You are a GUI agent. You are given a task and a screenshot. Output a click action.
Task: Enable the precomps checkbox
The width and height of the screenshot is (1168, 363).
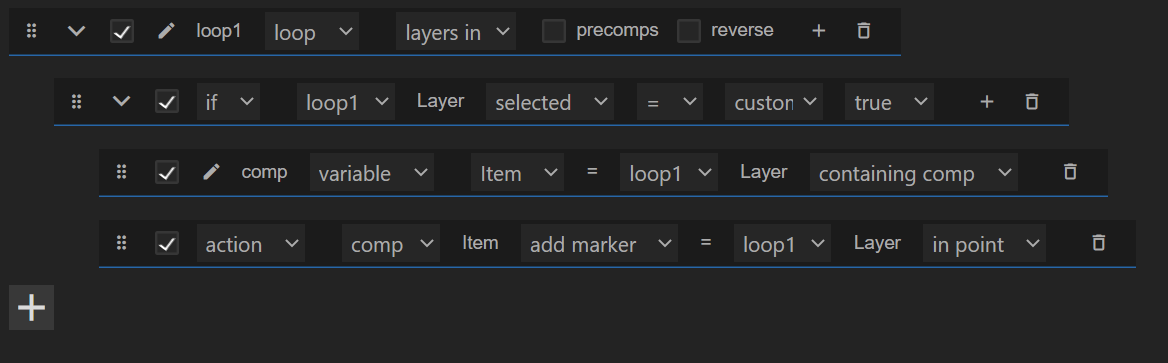(553, 31)
